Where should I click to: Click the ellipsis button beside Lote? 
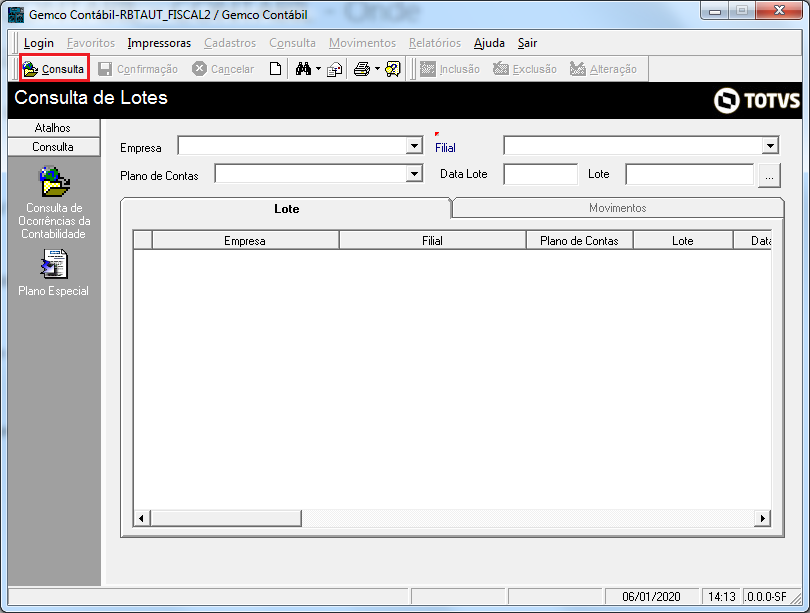(x=769, y=176)
